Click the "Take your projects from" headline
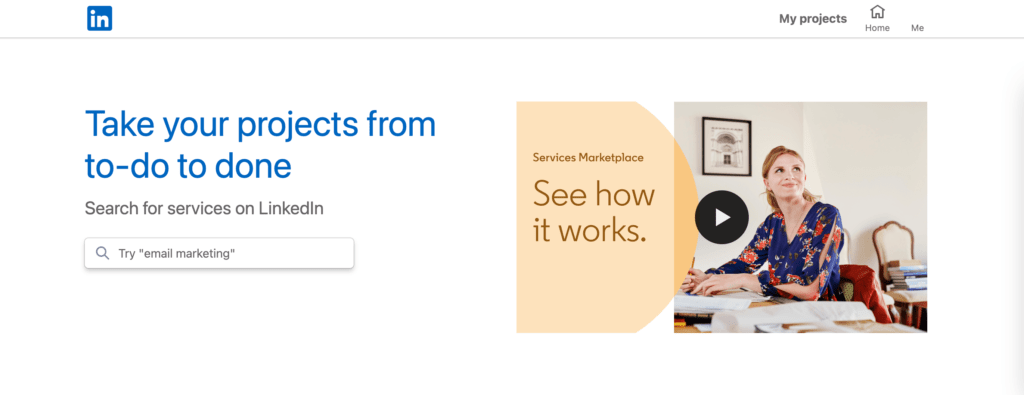This screenshot has width=1024, height=395. (260, 124)
